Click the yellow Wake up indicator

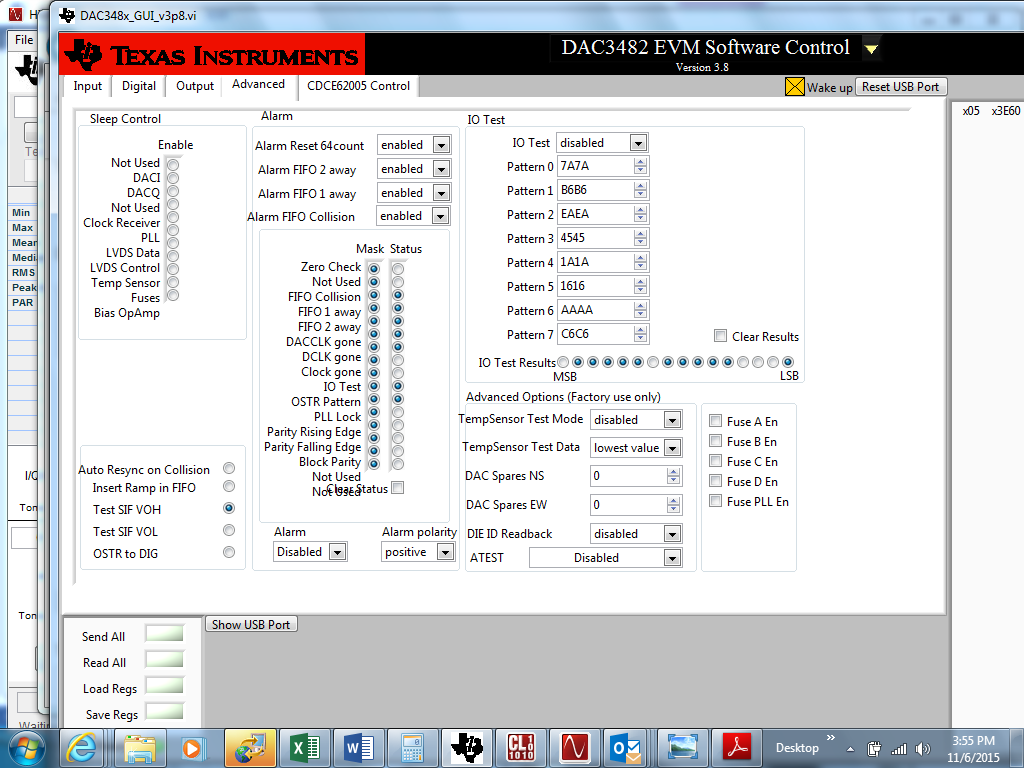point(794,87)
